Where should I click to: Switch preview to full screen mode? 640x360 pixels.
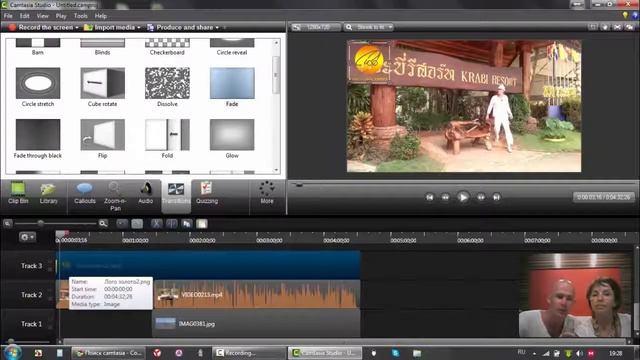[617, 27]
